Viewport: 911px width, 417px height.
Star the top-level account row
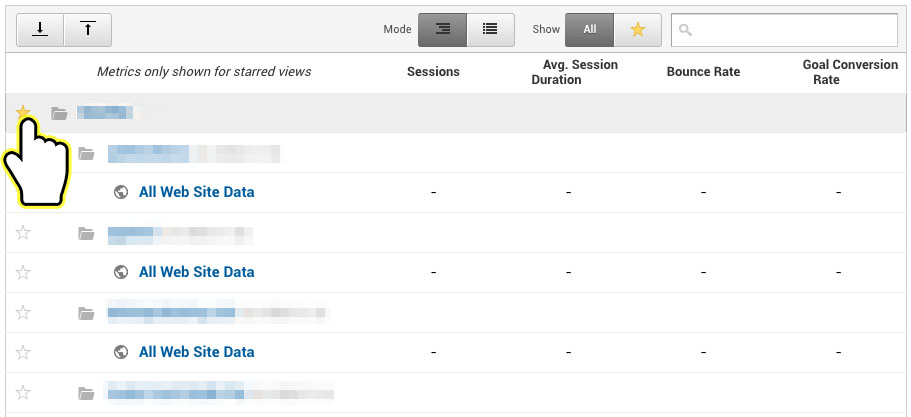coord(24,113)
